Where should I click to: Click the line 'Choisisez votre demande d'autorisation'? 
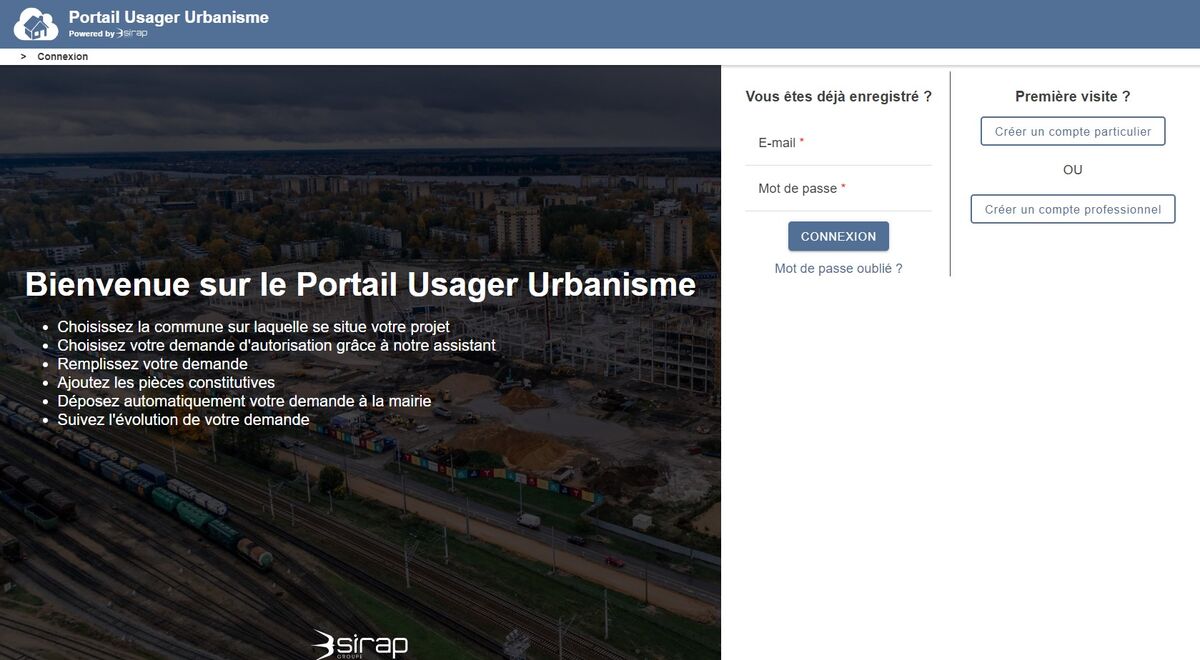click(276, 345)
